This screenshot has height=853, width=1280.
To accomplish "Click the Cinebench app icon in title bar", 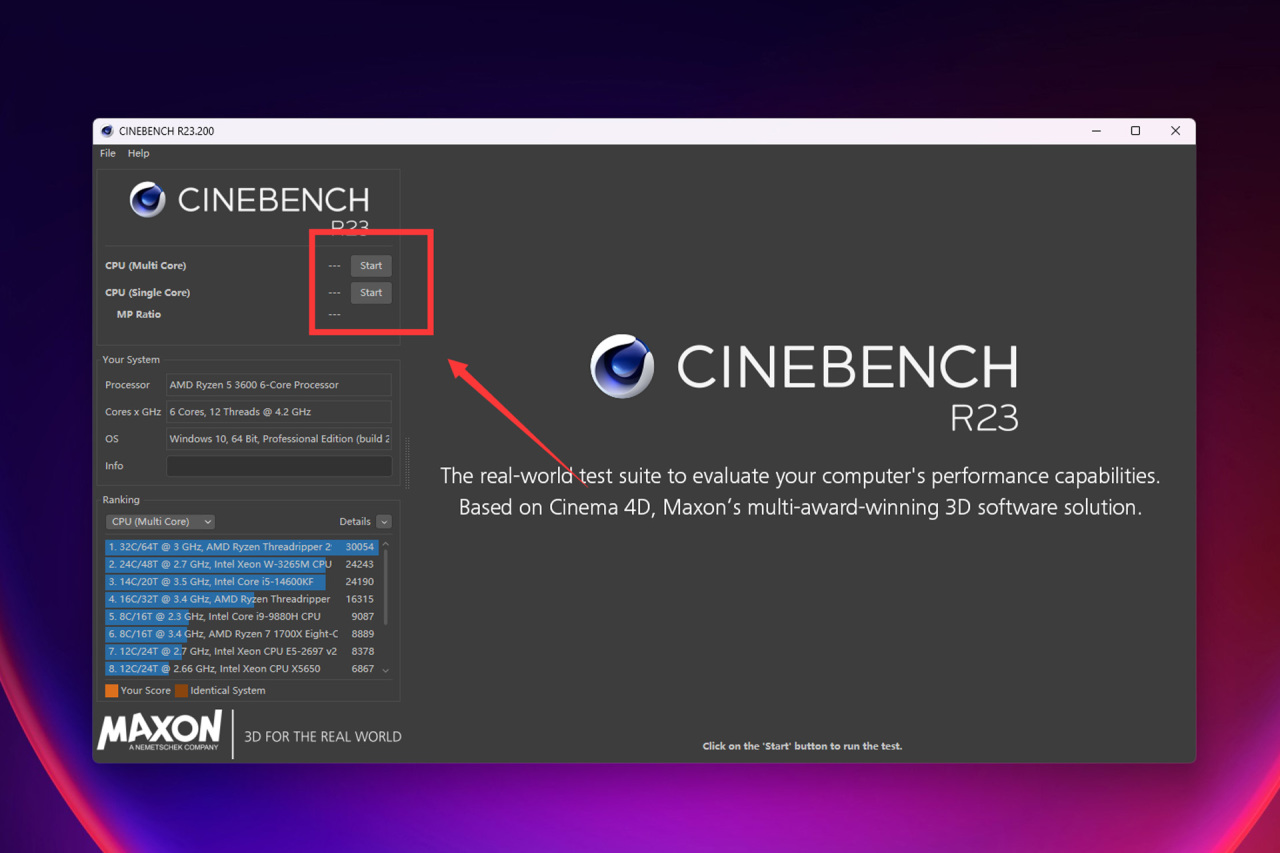I will 107,131.
